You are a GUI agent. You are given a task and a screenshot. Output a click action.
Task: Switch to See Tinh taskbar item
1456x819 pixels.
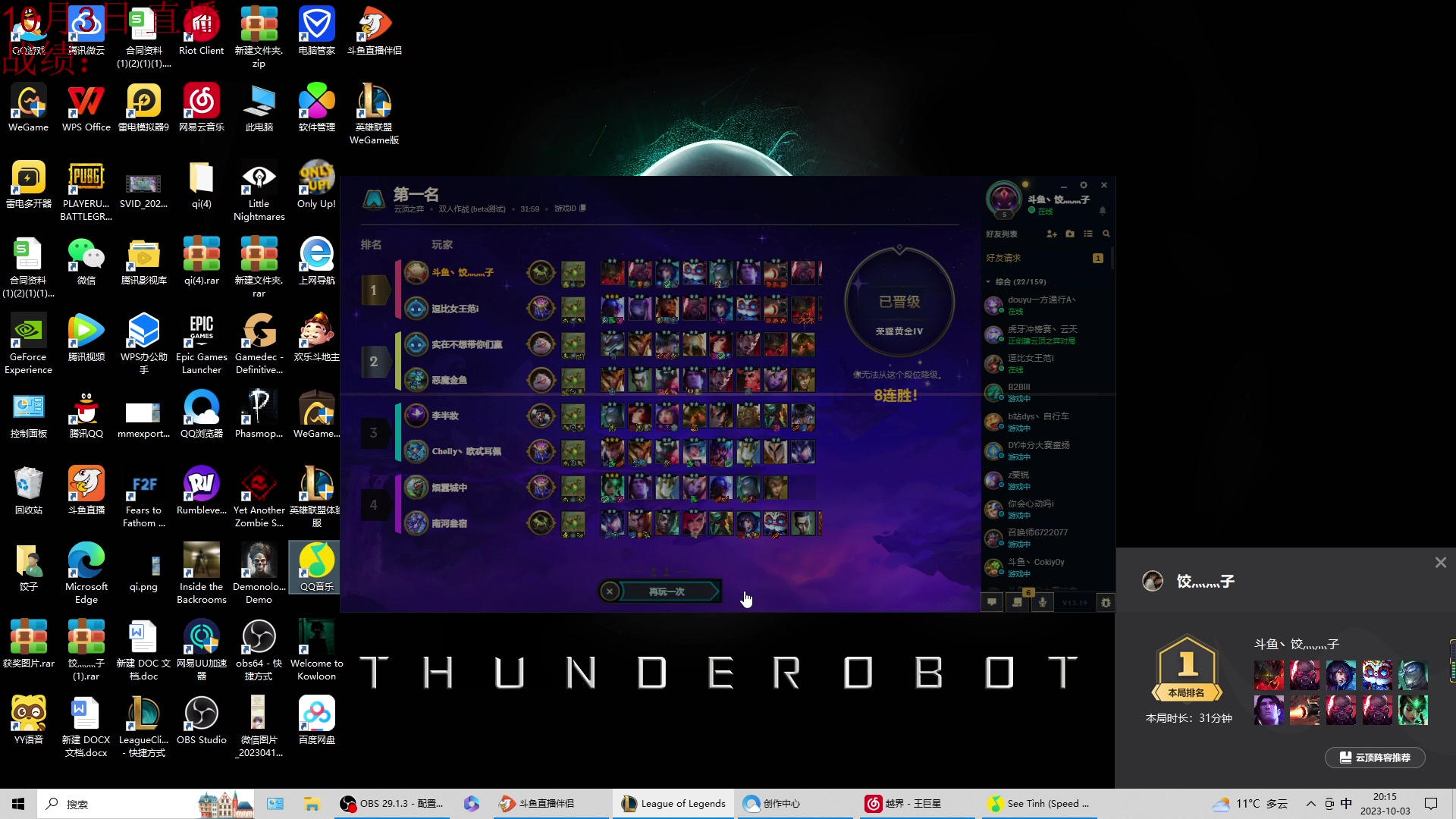tap(1038, 804)
